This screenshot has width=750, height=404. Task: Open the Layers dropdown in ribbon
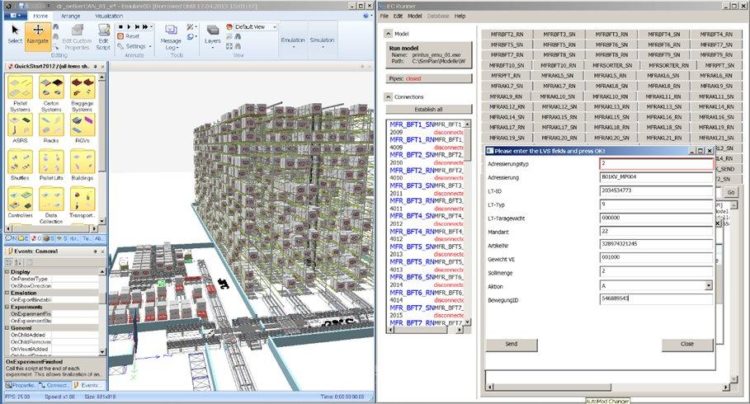pyautogui.click(x=213, y=35)
